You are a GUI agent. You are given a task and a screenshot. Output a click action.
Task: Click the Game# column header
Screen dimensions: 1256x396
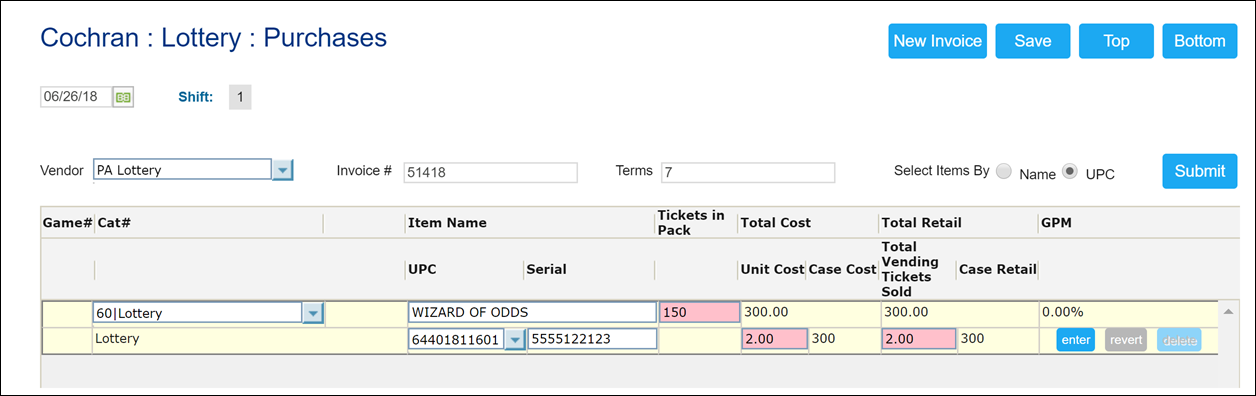pyautogui.click(x=67, y=223)
